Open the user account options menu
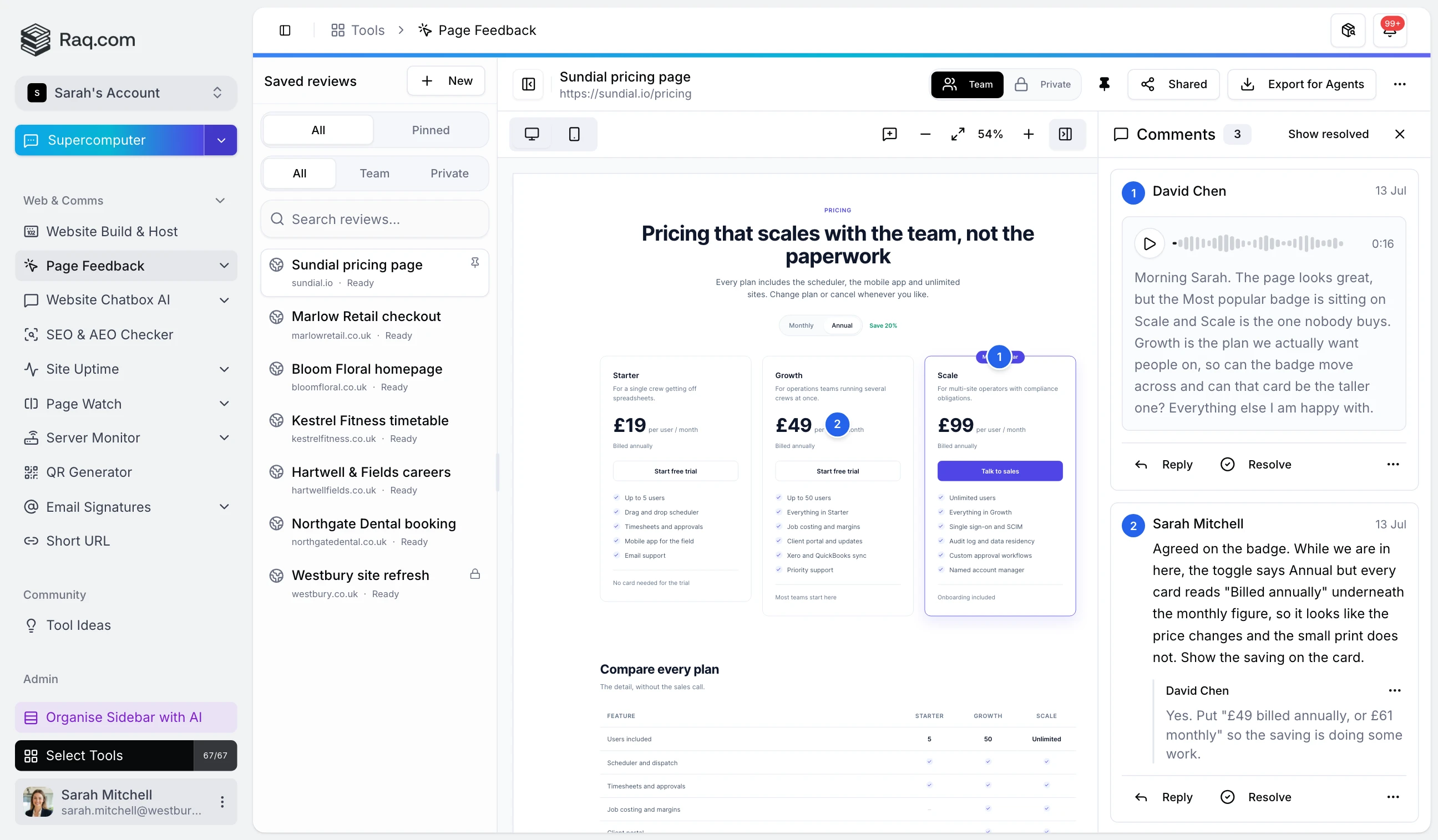This screenshot has height=840, width=1438. (x=222, y=802)
